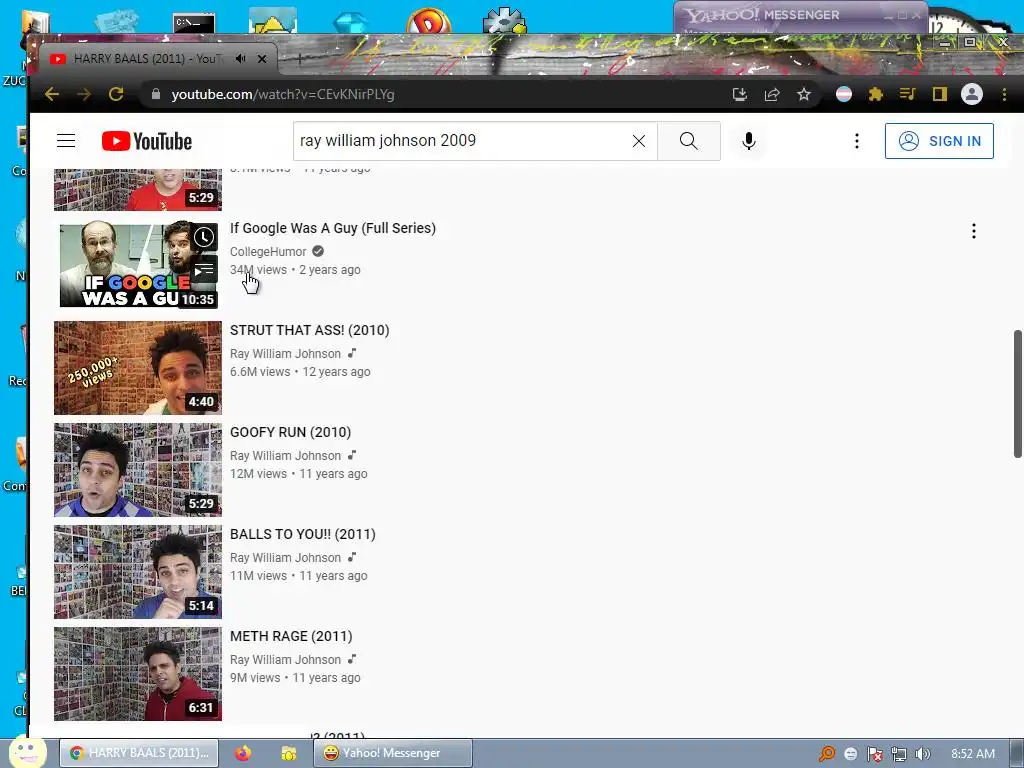The height and width of the screenshot is (768, 1024).
Task: Open If Google Was A Guy thumbnail
Action: (138, 264)
